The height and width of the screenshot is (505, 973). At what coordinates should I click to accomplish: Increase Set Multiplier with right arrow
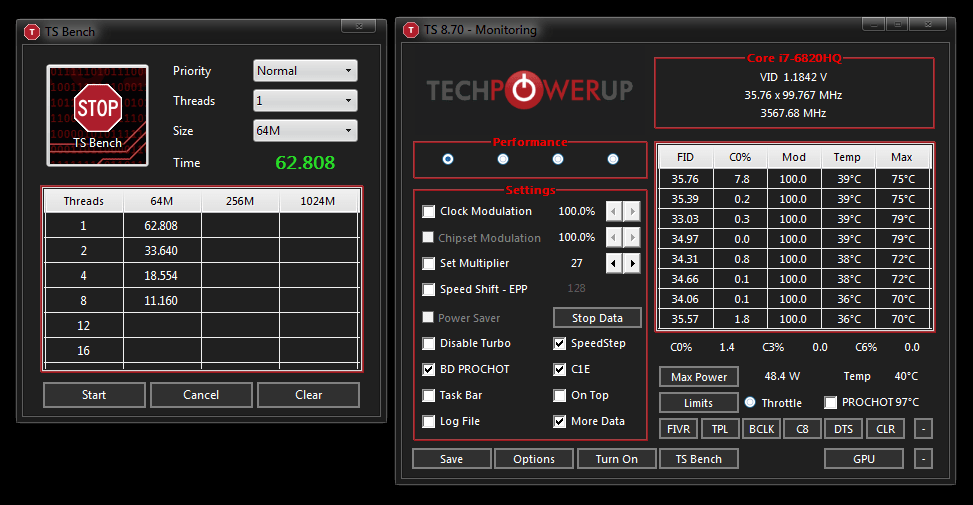coord(632,264)
